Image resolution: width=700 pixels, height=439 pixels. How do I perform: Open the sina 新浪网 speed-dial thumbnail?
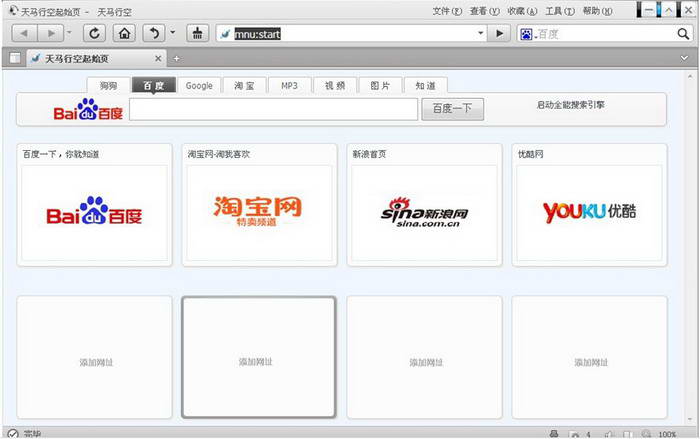pos(424,213)
